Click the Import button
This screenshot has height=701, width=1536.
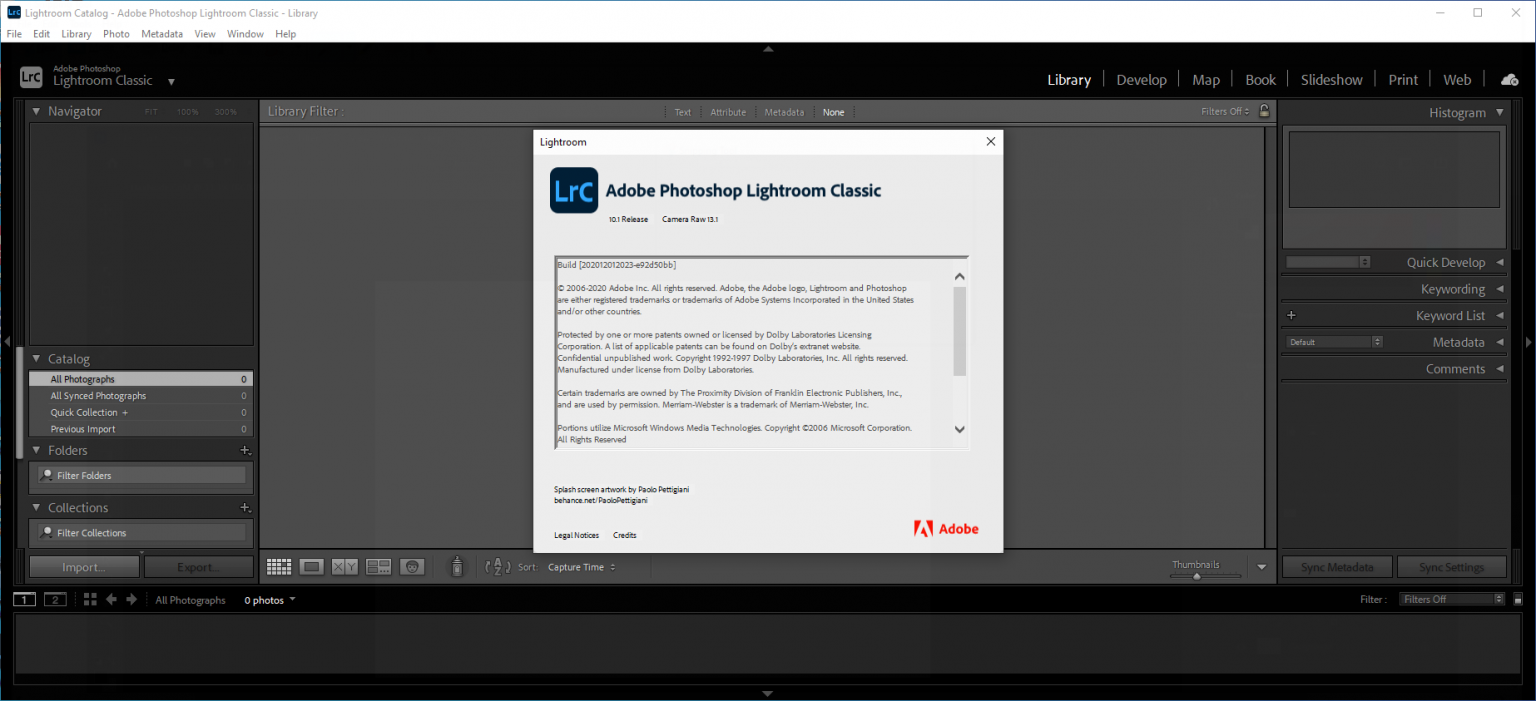click(x=84, y=567)
